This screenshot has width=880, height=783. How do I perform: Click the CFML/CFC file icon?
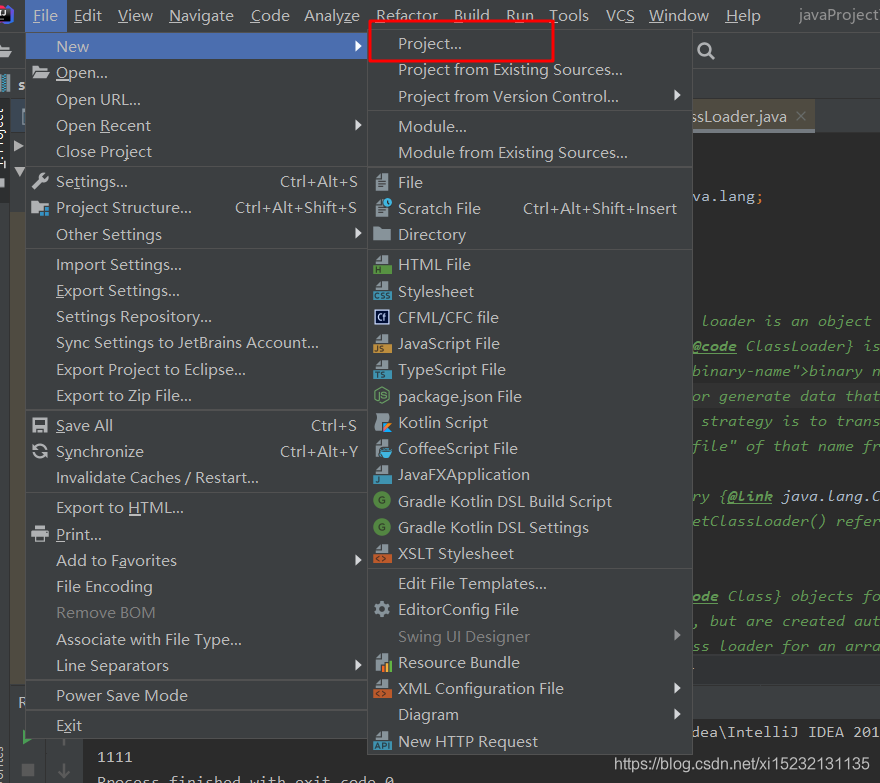382,317
